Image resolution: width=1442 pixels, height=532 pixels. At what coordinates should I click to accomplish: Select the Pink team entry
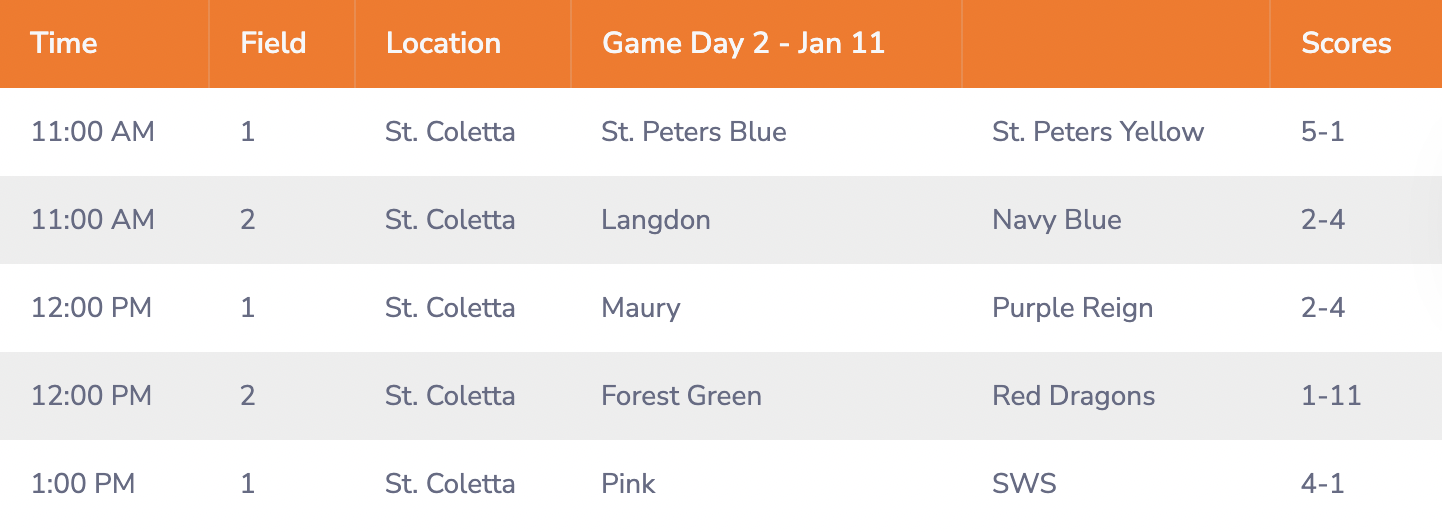pyautogui.click(x=628, y=484)
